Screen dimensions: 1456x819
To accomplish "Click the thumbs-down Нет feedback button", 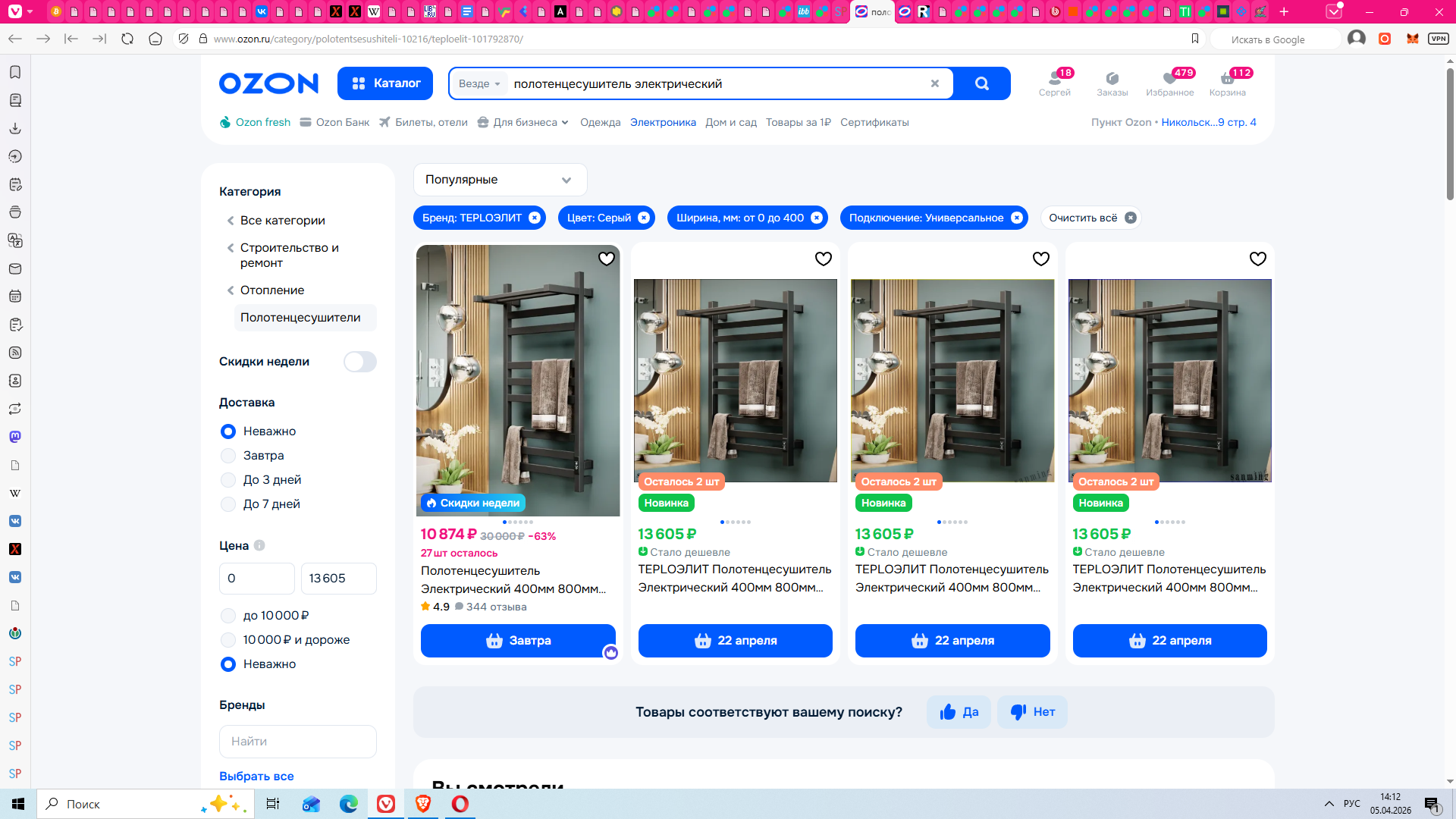I will pyautogui.click(x=1032, y=712).
